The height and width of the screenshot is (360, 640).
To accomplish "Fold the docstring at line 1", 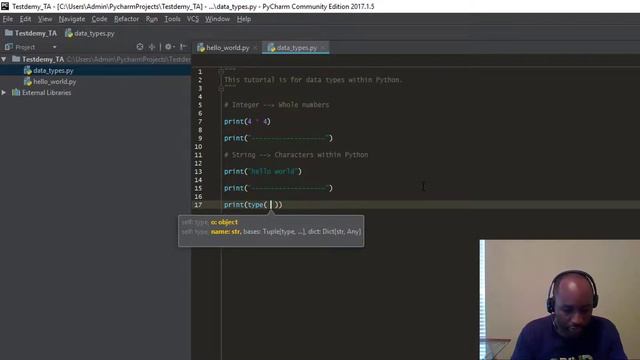I will tap(221, 71).
